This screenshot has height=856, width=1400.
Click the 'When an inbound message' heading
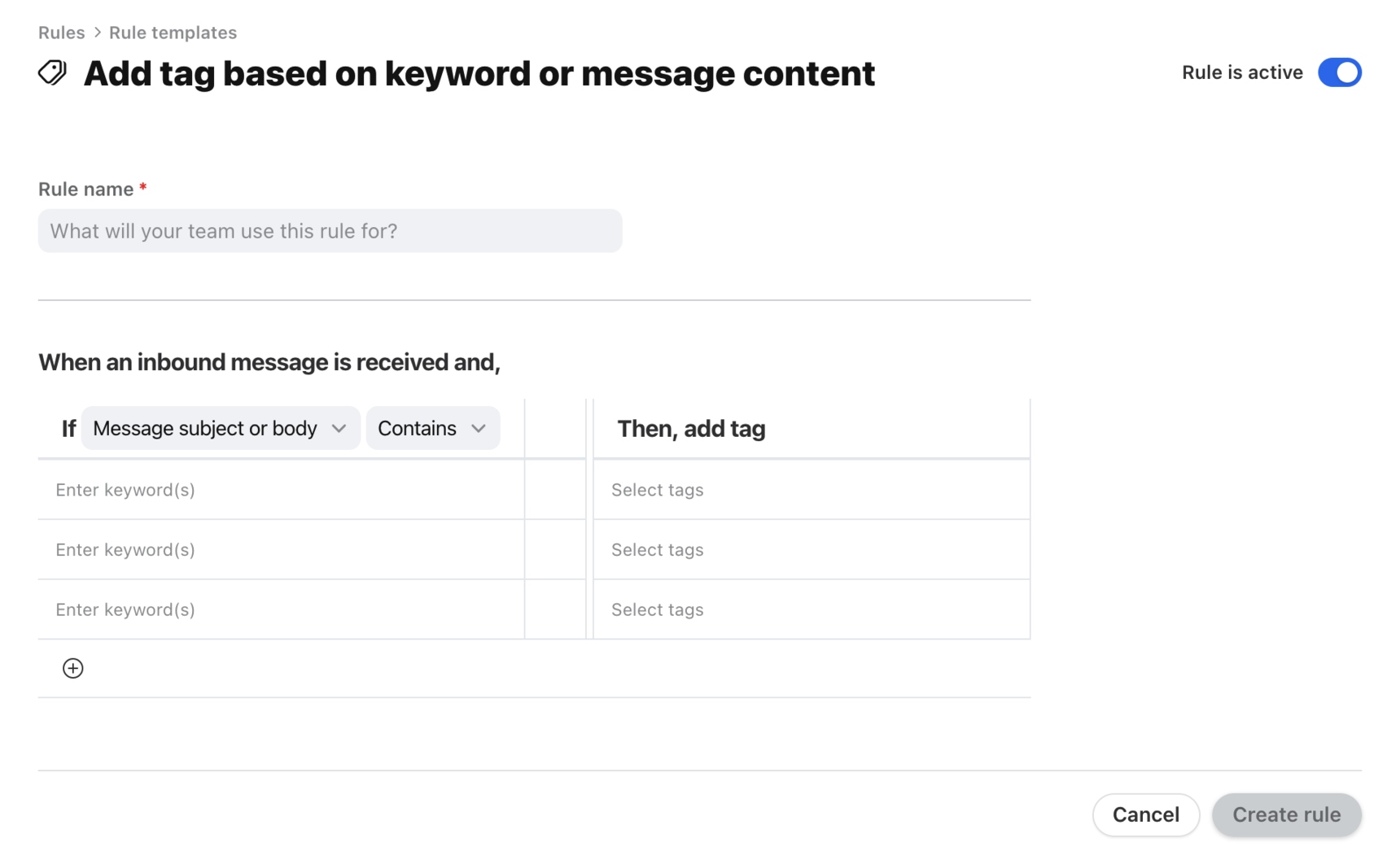tap(269, 362)
